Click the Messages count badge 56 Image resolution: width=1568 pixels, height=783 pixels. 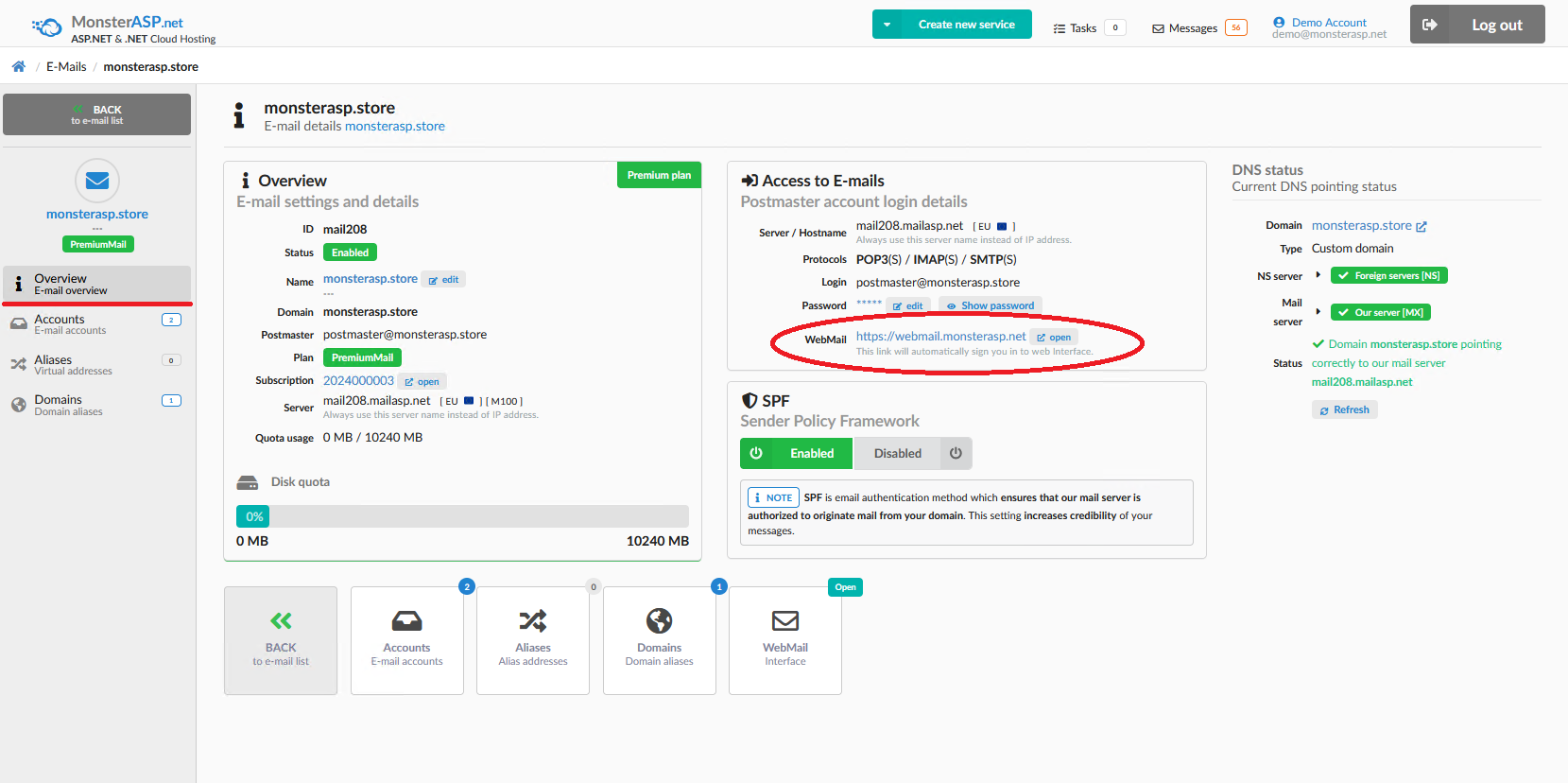1235,27
